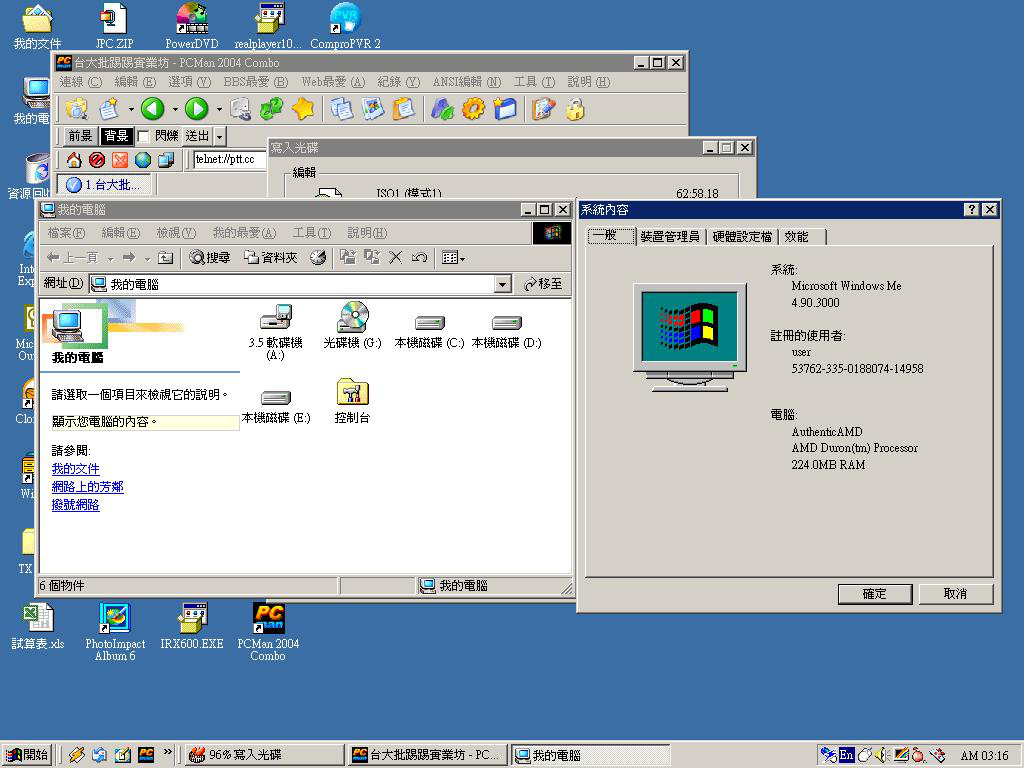1024x768 pixels.
Task: Click the home icon in PCMan address toolbar
Action: click(x=74, y=160)
